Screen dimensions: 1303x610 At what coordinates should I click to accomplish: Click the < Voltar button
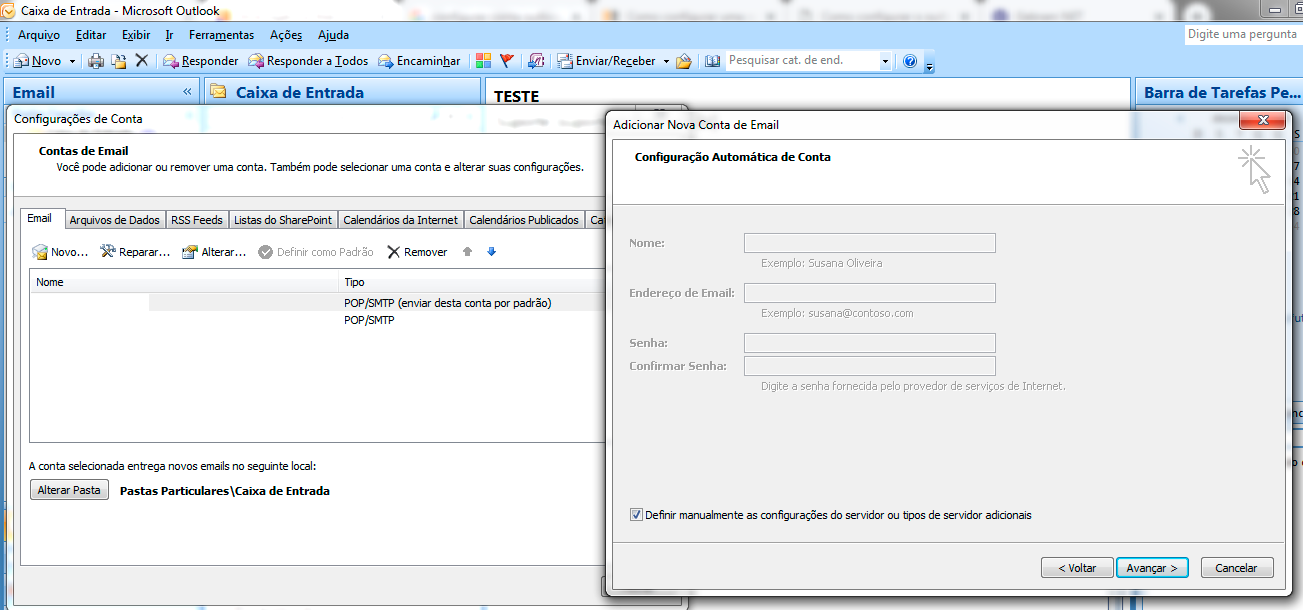1077,567
